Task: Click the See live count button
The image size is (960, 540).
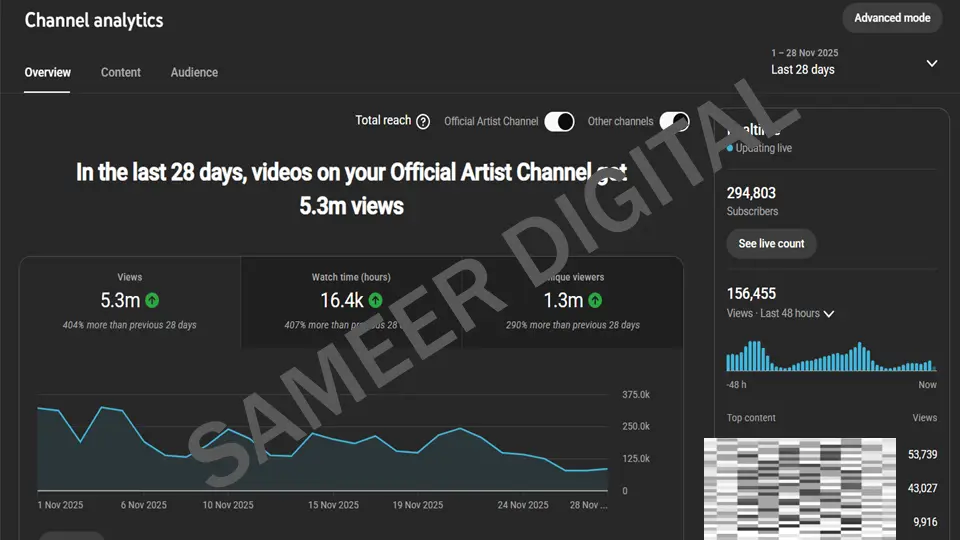Action: point(771,244)
